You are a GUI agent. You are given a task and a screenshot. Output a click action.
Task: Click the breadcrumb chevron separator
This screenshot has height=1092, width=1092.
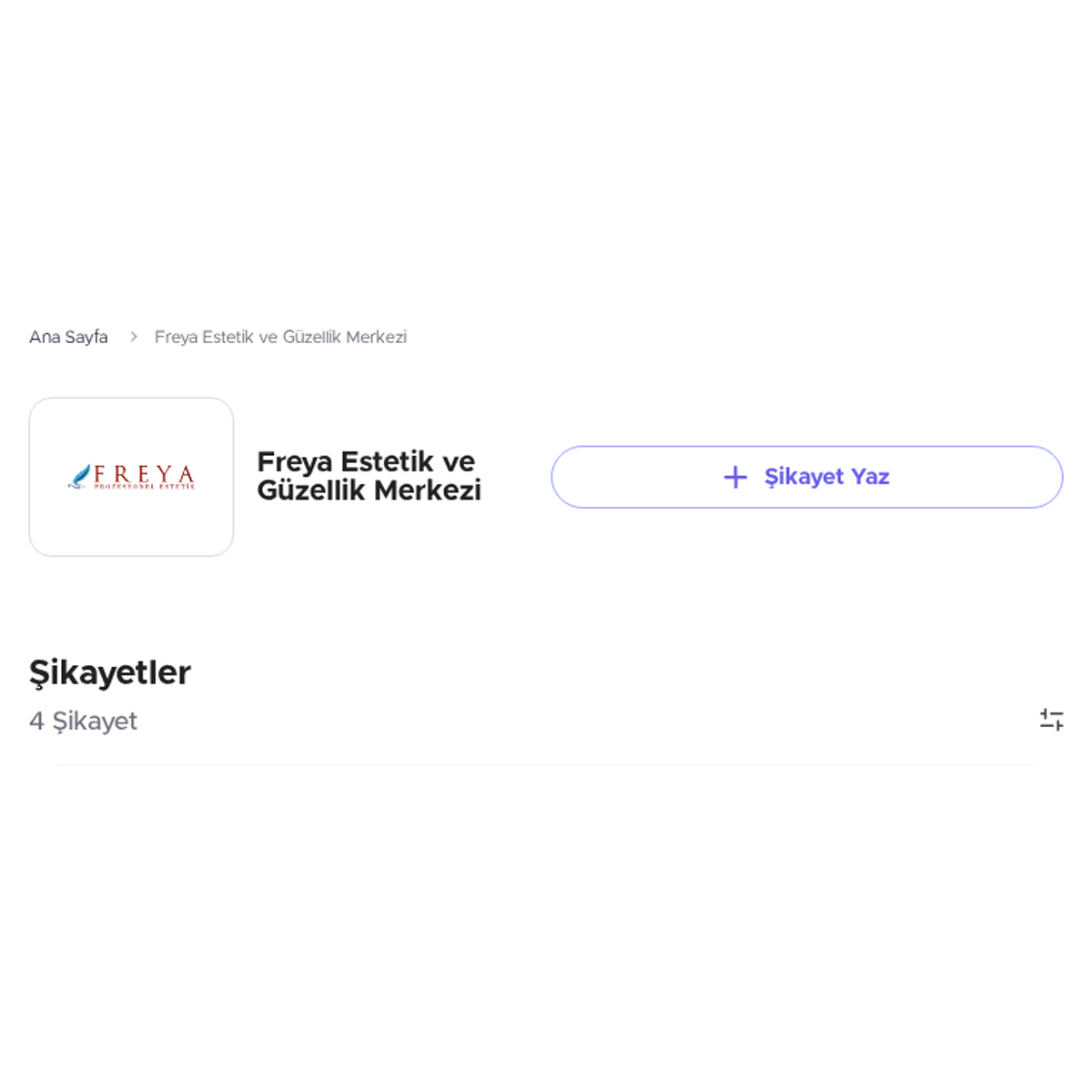tap(134, 337)
